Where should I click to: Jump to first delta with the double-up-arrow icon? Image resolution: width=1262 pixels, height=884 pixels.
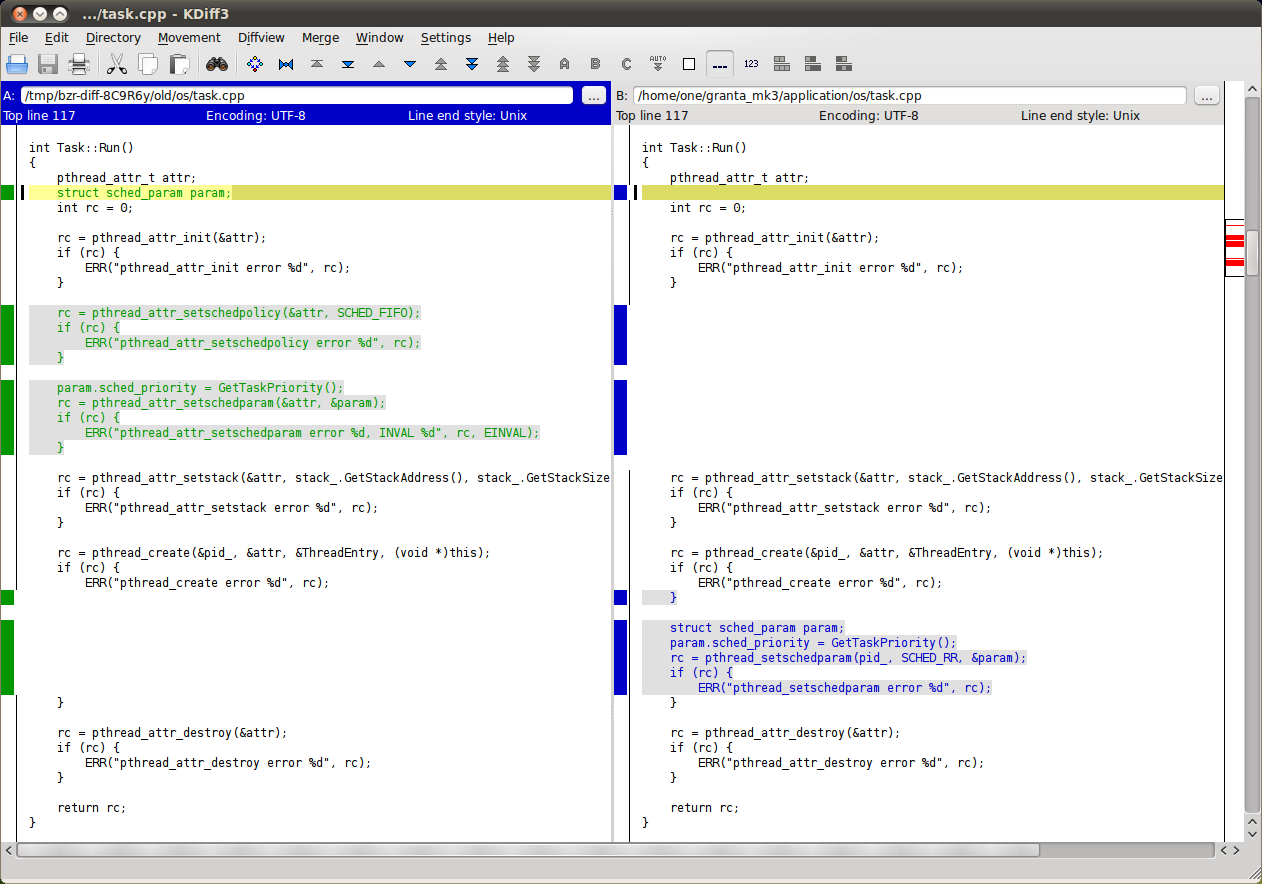coord(441,63)
